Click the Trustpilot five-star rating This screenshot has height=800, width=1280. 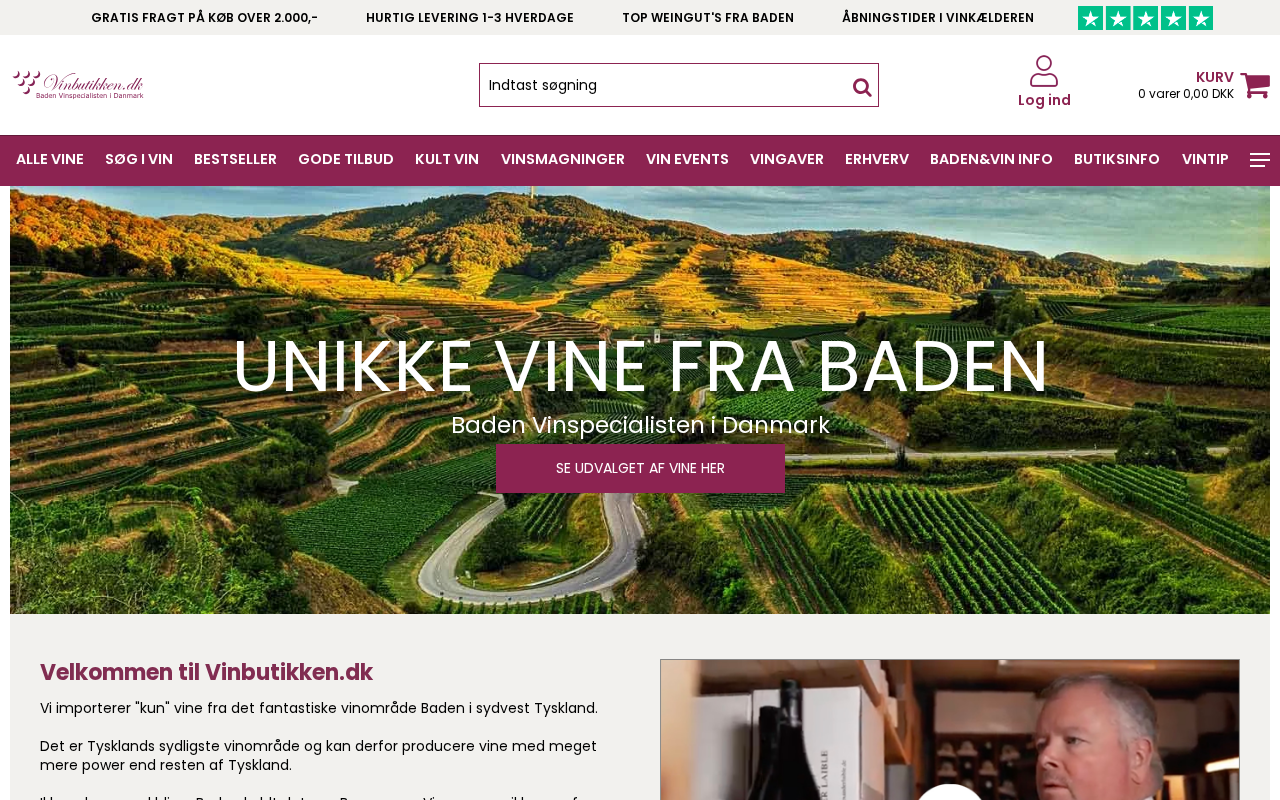click(1145, 18)
